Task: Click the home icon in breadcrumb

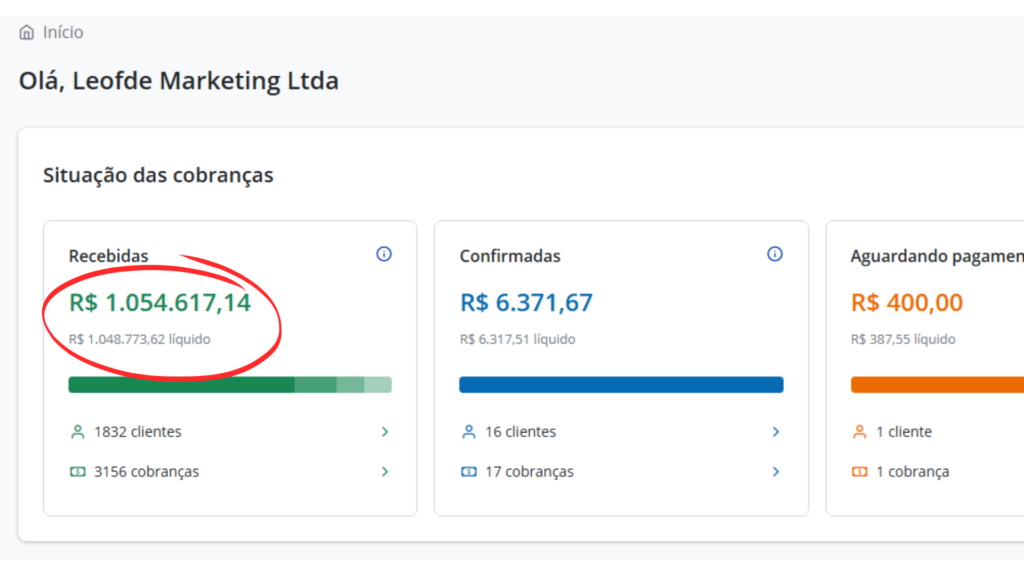Action: 27,33
